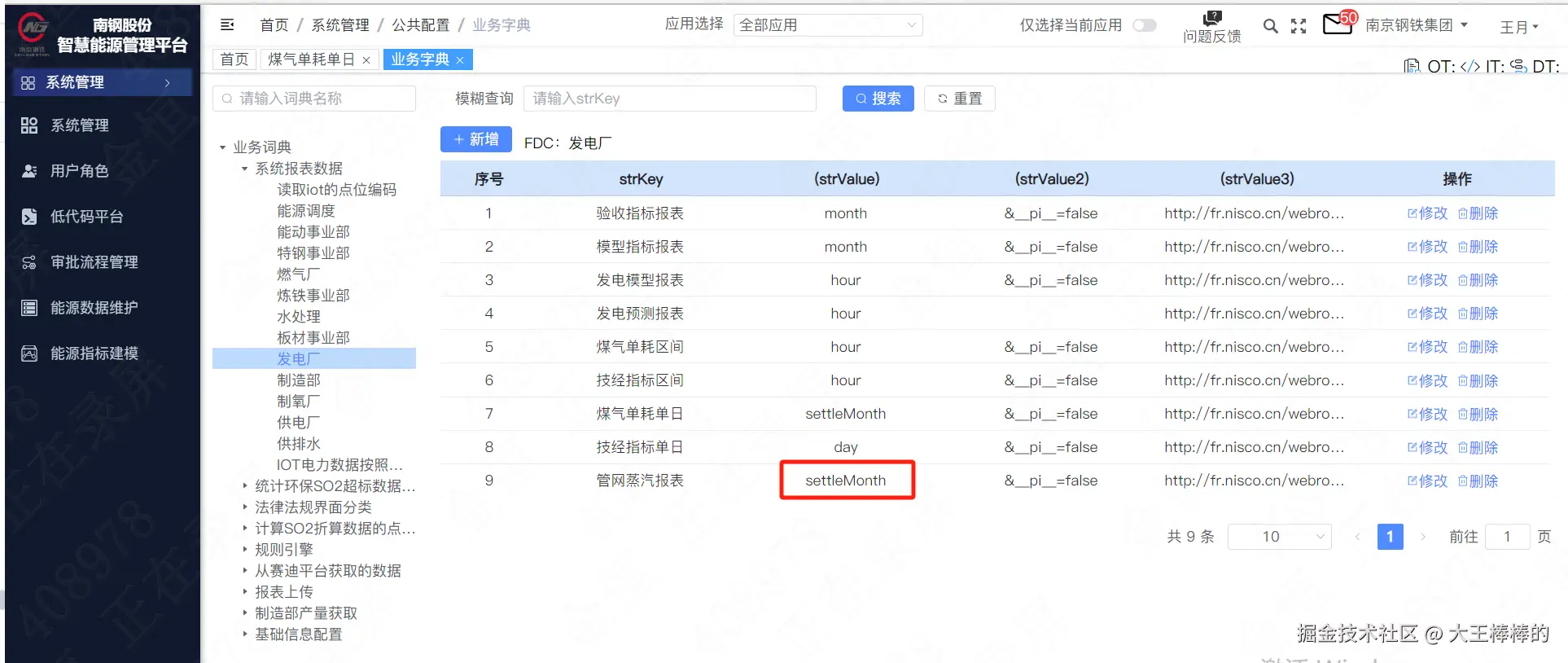Select 发电厂 in the dictionary tree
The width and height of the screenshot is (1568, 663).
point(299,359)
